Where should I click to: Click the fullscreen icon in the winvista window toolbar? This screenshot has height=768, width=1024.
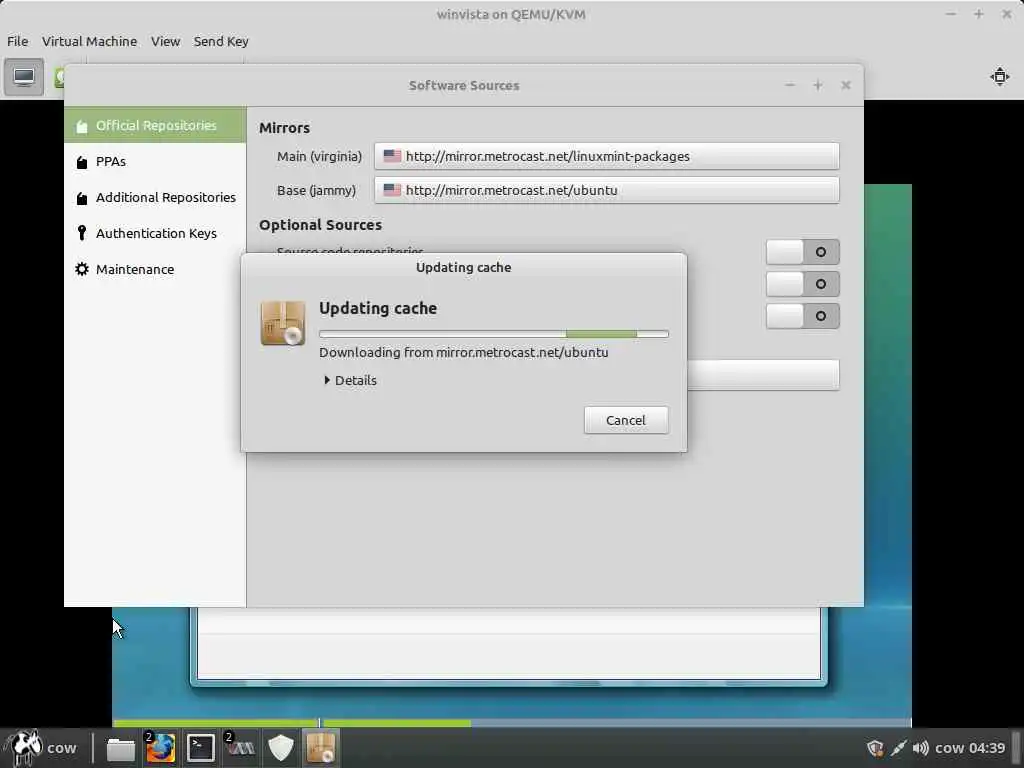(x=999, y=76)
